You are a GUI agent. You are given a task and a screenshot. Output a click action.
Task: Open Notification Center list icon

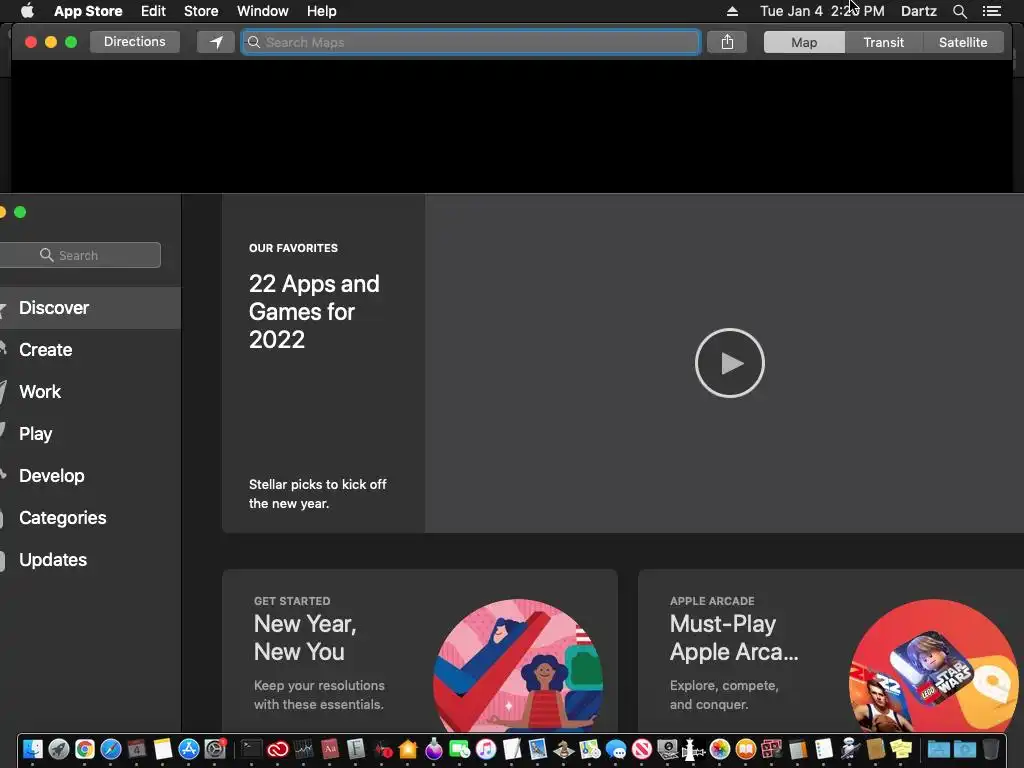[991, 11]
